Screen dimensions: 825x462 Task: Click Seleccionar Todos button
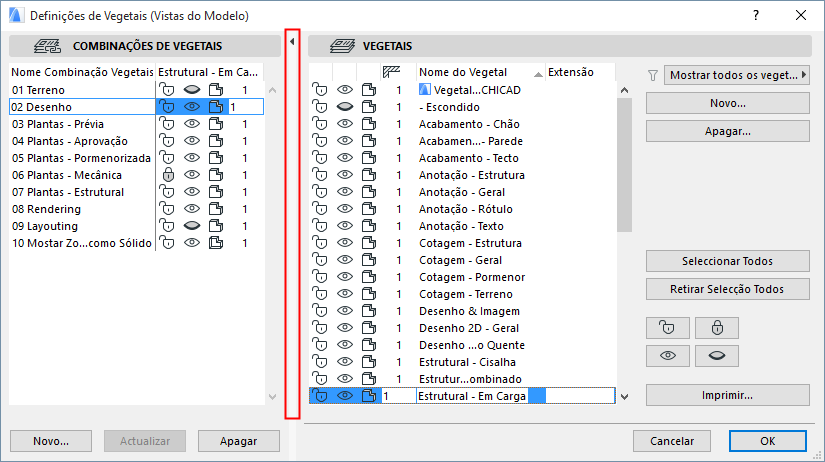tap(727, 261)
